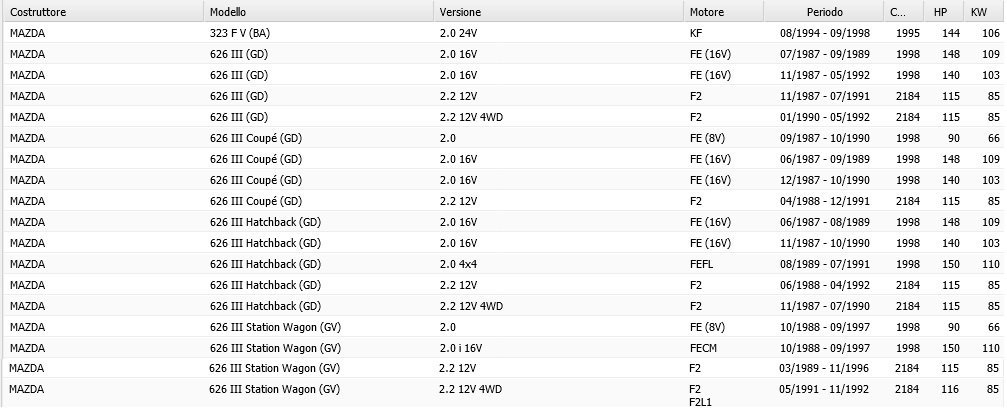1007x415 pixels.
Task: Sort by the Motore column header
Action: tap(724, 12)
